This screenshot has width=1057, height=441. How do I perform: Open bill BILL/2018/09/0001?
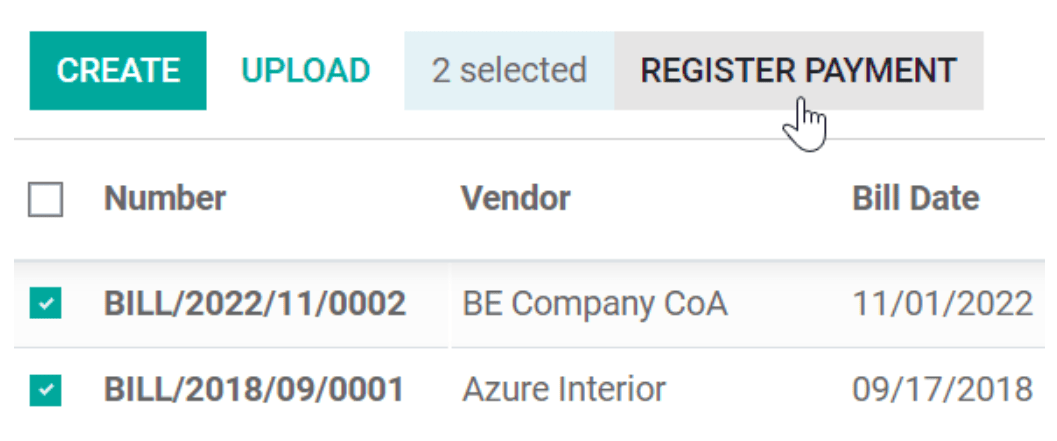254,389
